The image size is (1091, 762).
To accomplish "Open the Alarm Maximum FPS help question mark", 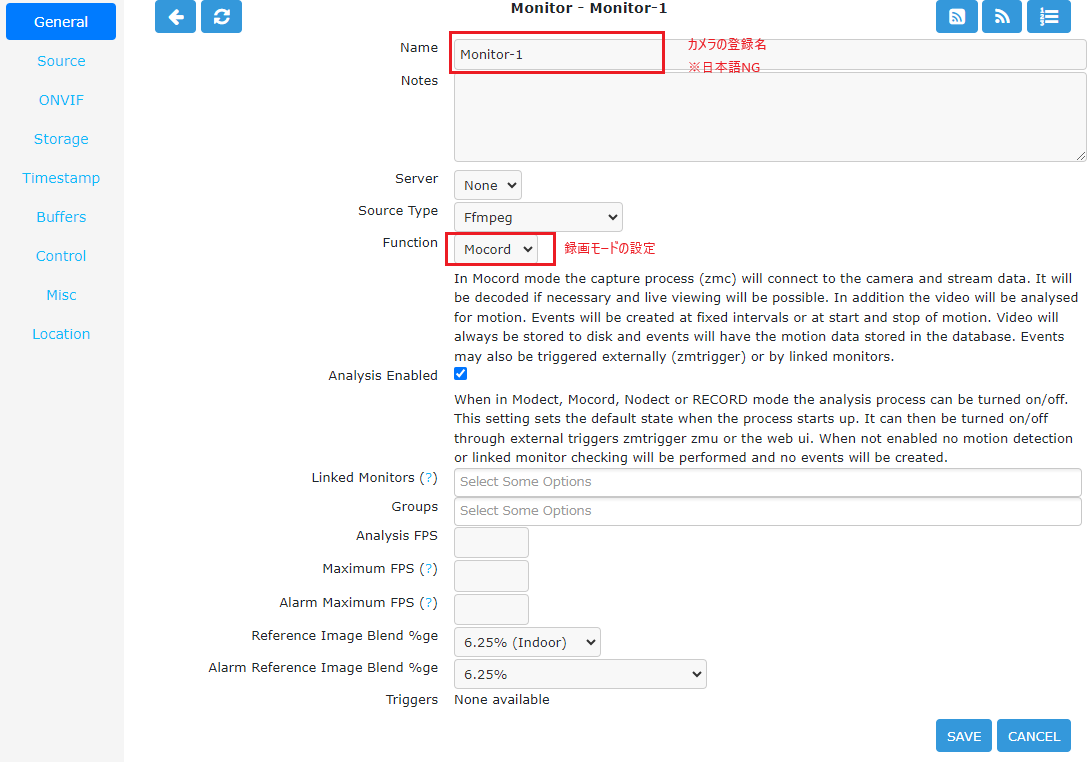I will coord(429,603).
